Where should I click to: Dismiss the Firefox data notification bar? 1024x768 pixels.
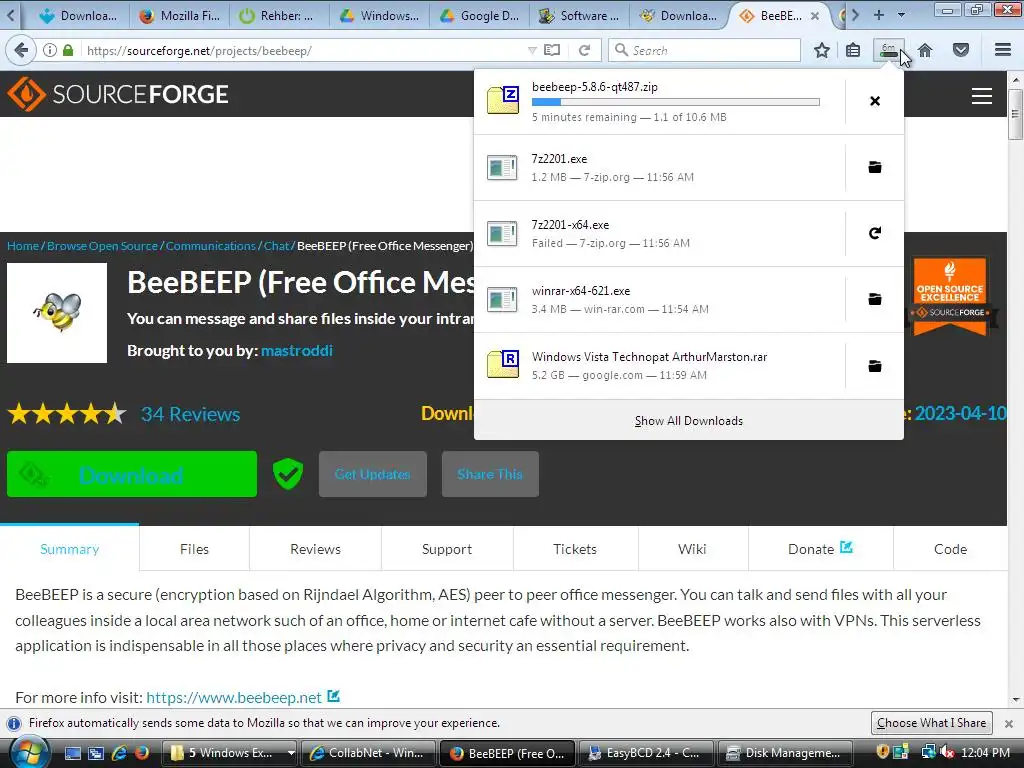point(1009,724)
